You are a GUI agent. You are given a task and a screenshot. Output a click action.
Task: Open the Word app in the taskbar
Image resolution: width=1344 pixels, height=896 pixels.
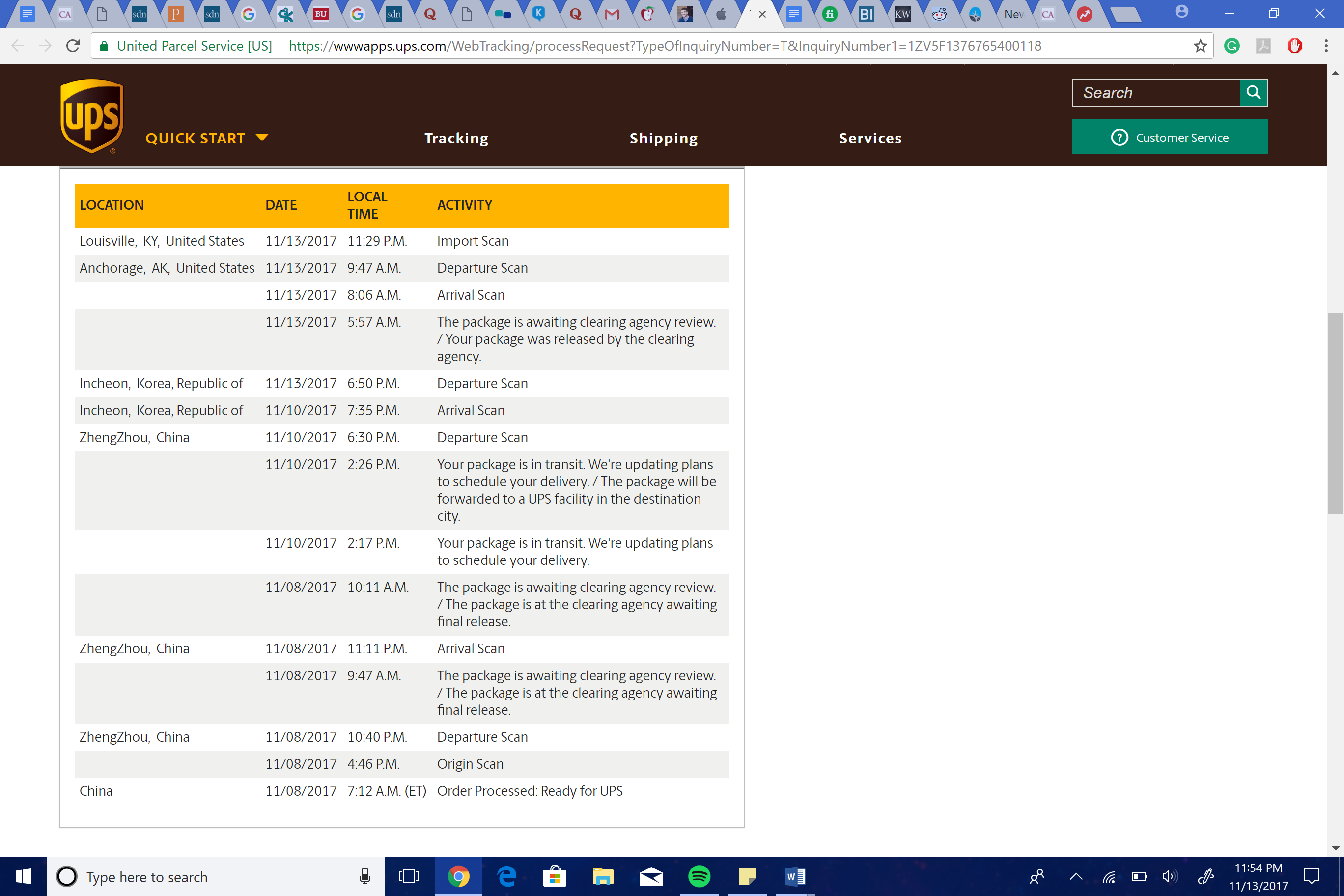(795, 876)
